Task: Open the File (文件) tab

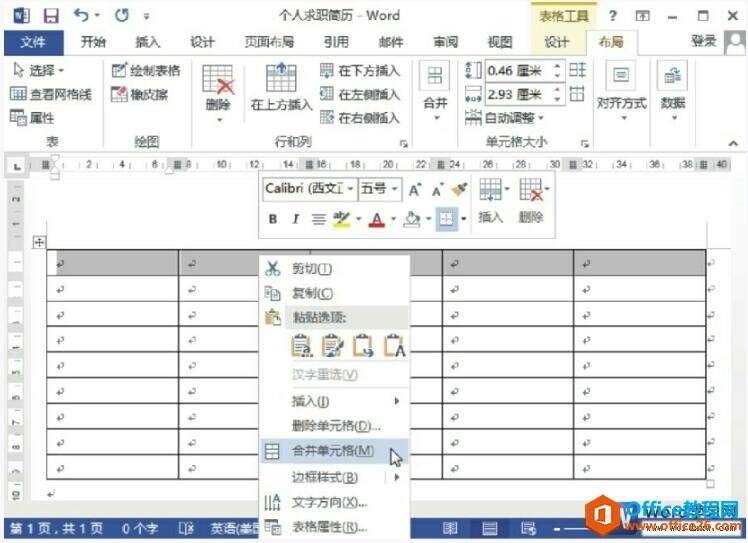Action: pos(33,42)
